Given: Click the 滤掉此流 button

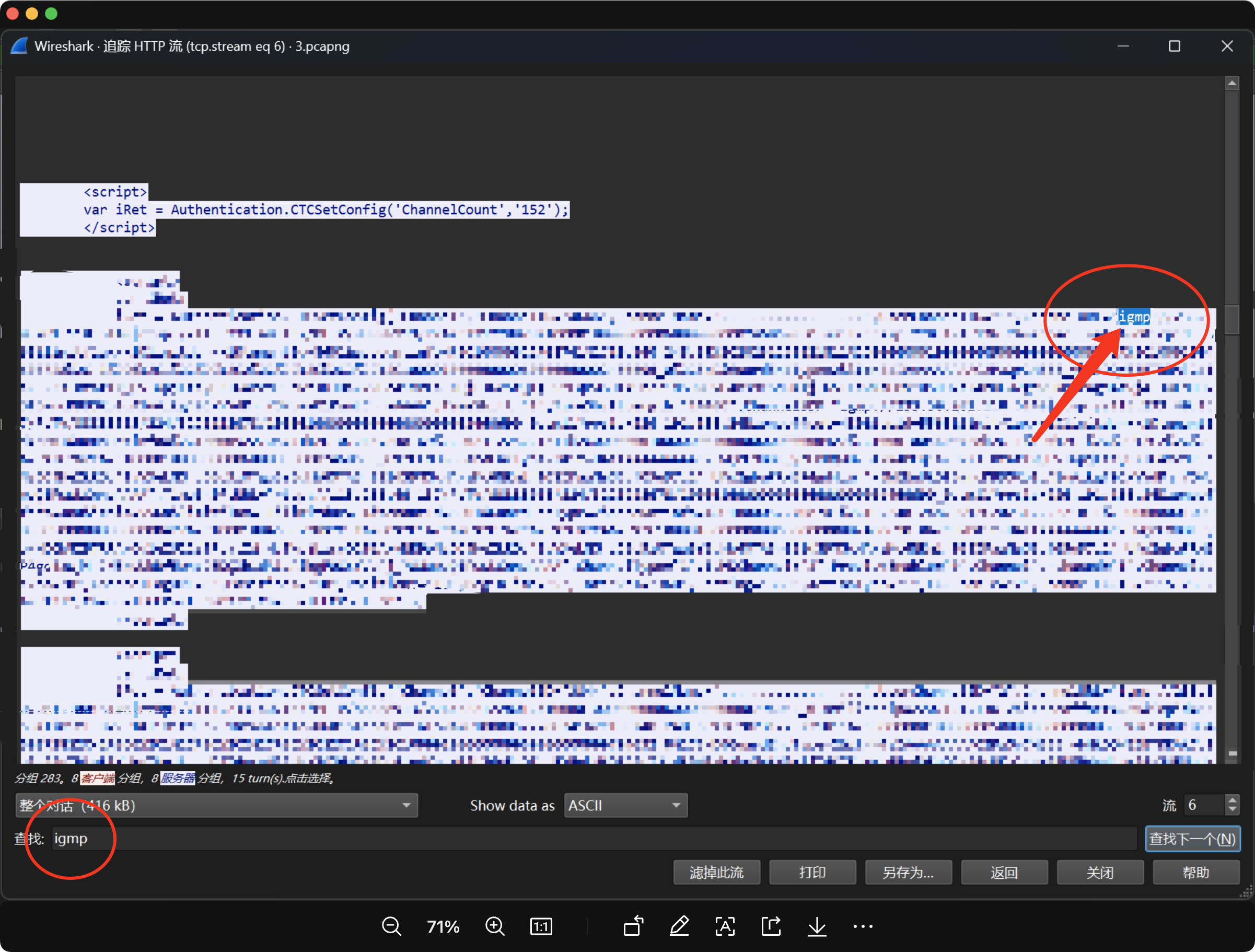Looking at the screenshot, I should [x=716, y=872].
